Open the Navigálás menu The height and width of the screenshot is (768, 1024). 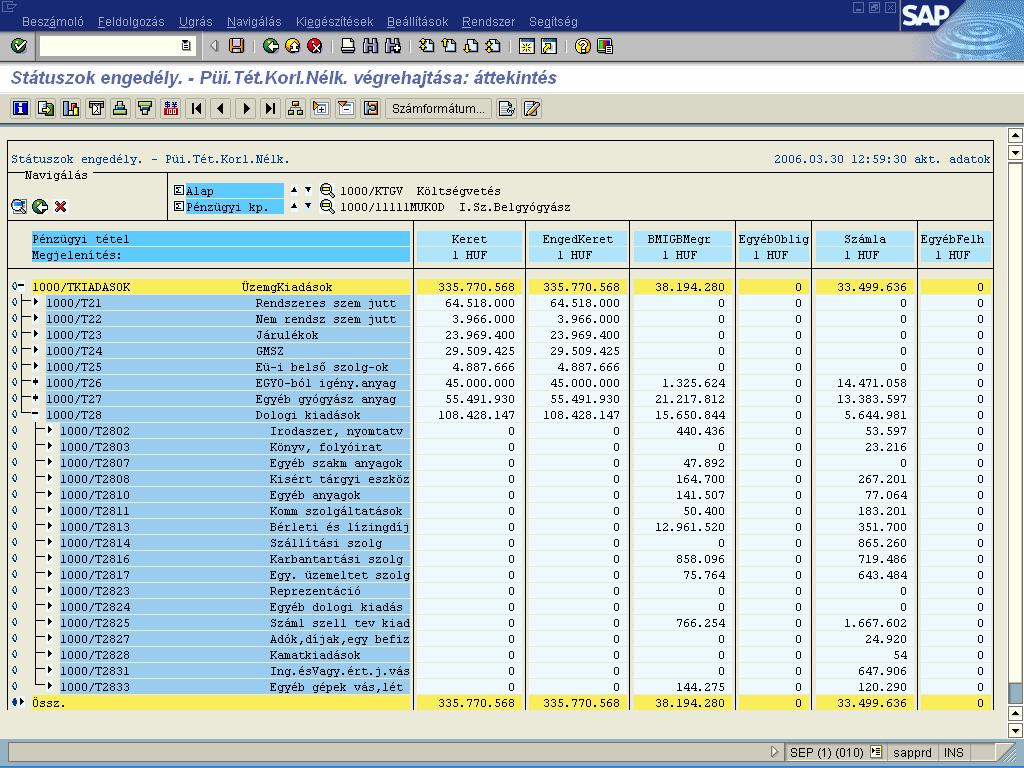point(254,22)
